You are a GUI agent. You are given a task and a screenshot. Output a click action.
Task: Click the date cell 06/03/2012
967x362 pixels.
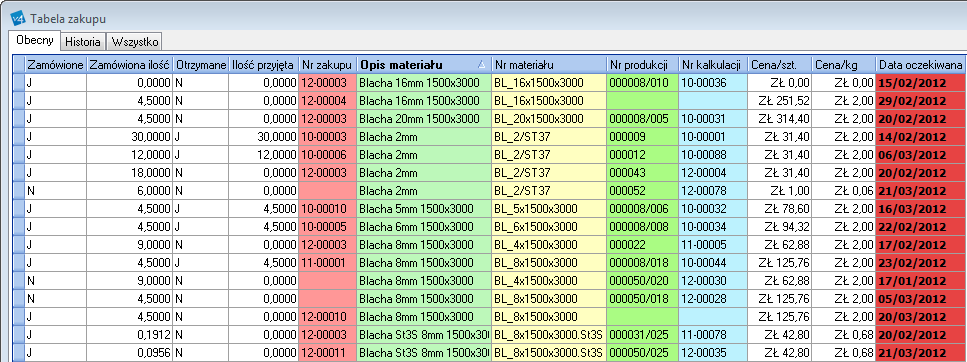921,154
